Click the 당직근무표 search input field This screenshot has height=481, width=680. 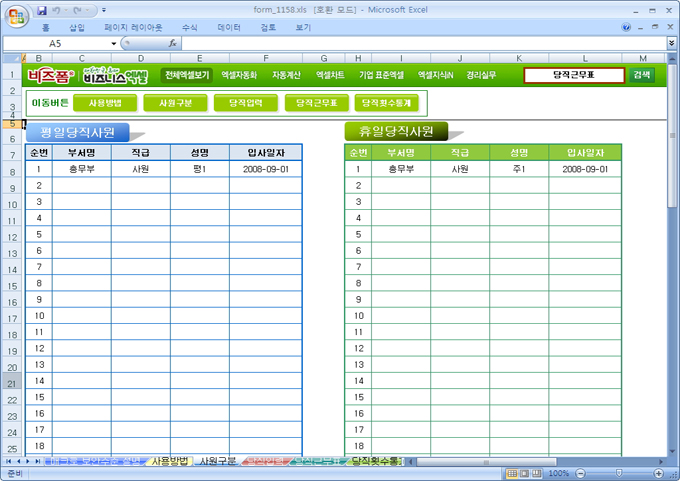574,75
